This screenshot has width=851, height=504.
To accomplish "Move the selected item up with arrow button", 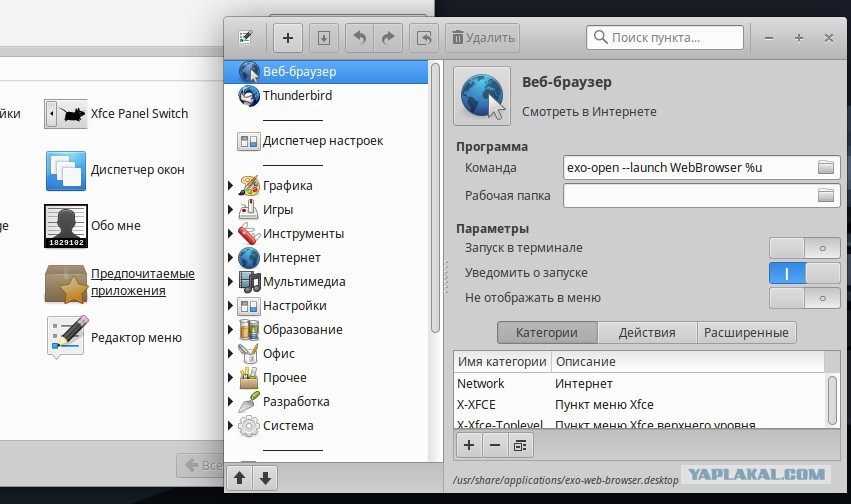I will pyautogui.click(x=239, y=479).
